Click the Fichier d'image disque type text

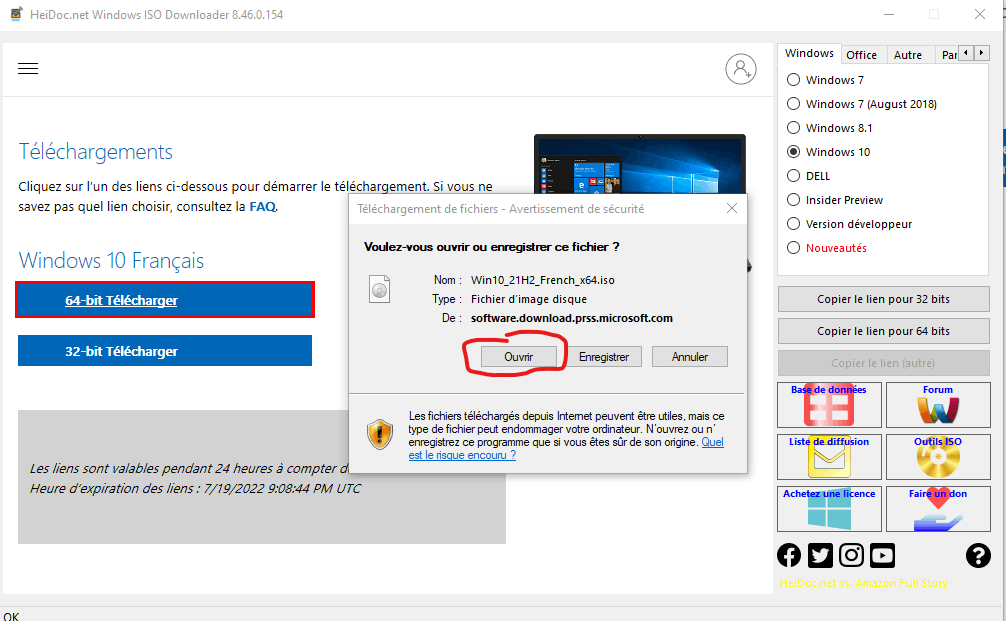click(529, 299)
